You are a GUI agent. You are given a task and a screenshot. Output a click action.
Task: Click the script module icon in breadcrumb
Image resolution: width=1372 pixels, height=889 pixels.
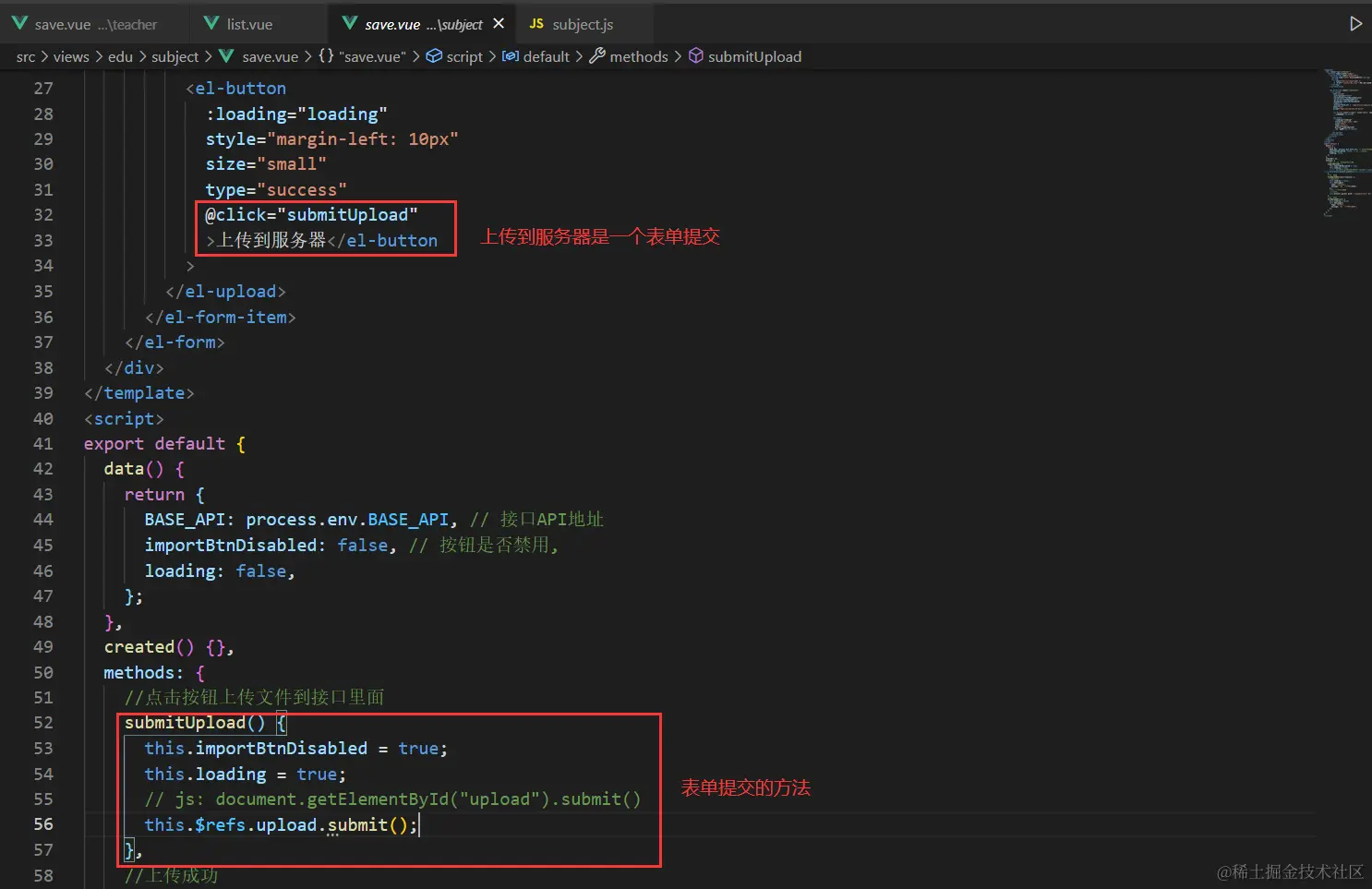click(434, 56)
